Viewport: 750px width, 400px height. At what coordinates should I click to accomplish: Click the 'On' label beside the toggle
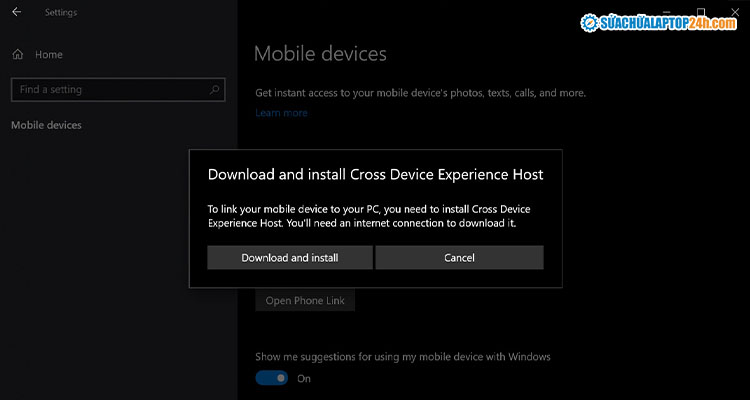(304, 378)
